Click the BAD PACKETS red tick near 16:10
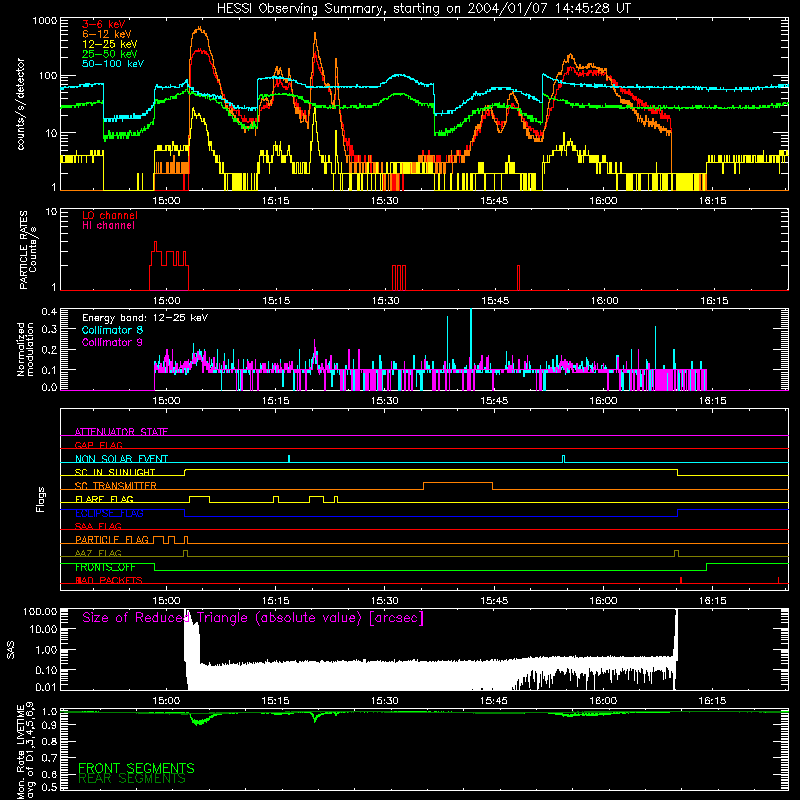800x800 pixels. (x=681, y=580)
